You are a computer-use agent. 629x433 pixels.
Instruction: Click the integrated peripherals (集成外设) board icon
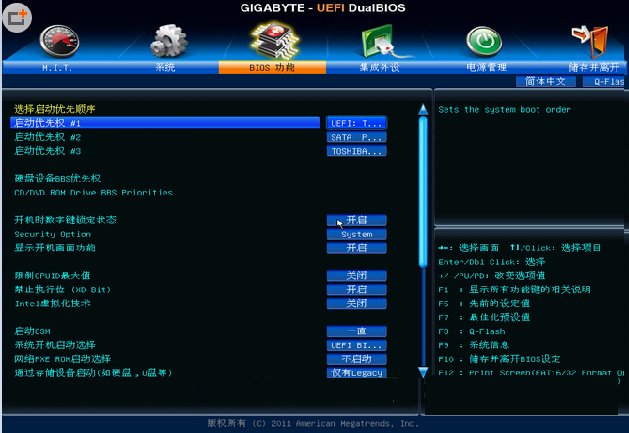point(380,41)
